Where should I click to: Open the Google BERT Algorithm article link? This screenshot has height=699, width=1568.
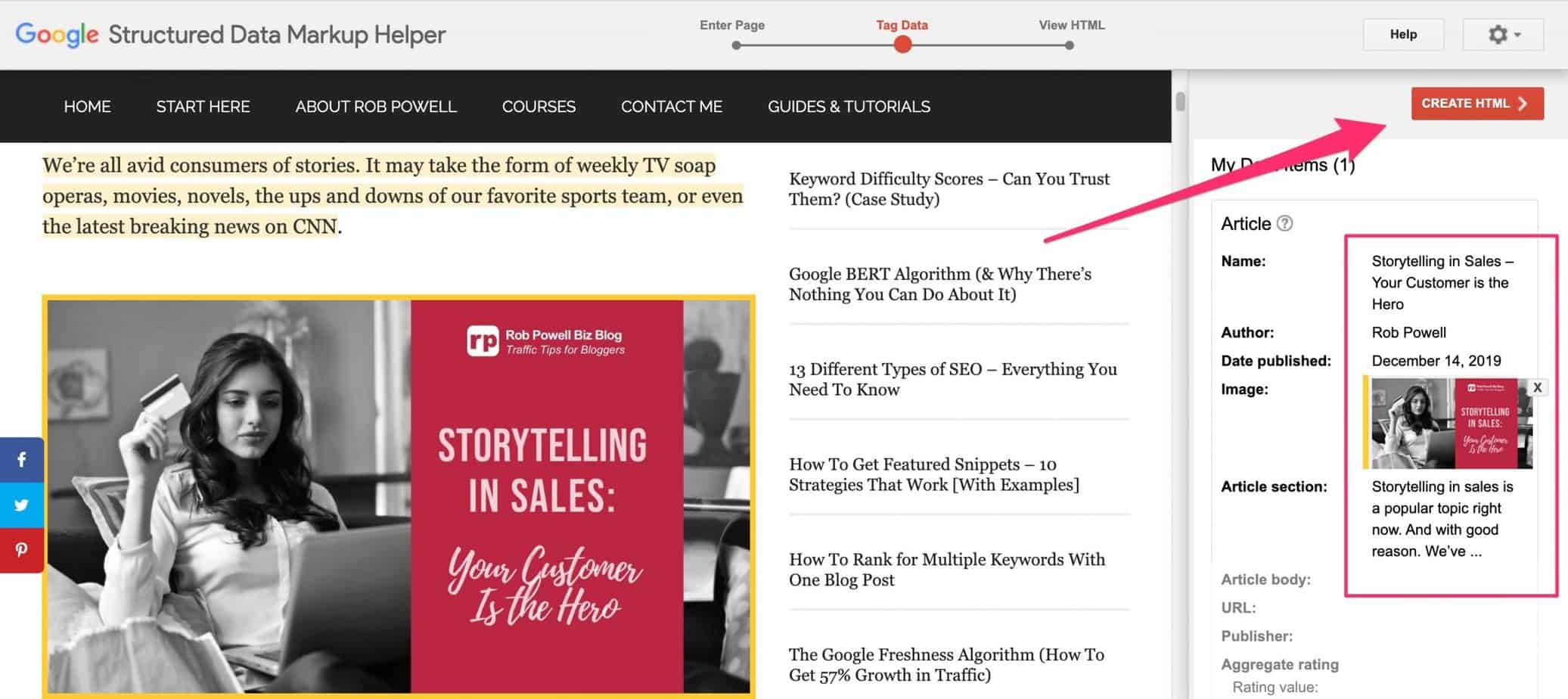click(x=940, y=284)
